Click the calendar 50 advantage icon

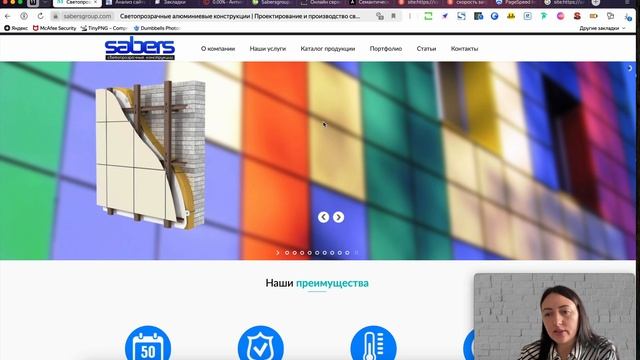tap(148, 344)
